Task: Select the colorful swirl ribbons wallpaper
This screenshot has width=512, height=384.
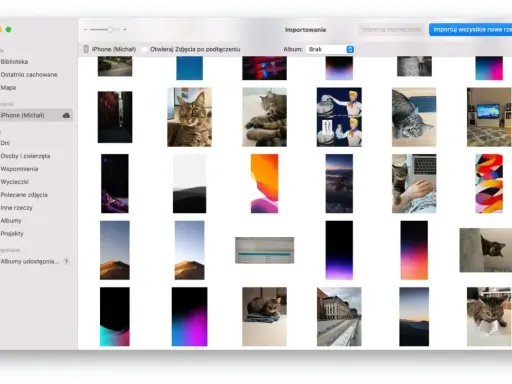Action: pyautogui.click(x=489, y=183)
